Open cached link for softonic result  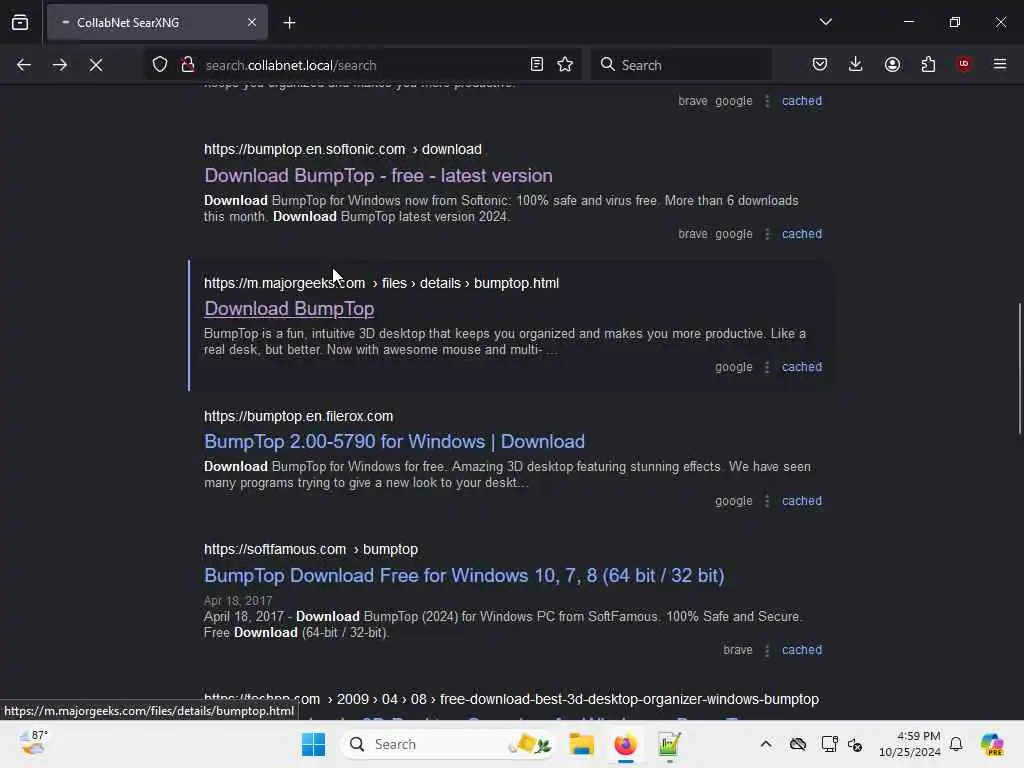point(802,234)
